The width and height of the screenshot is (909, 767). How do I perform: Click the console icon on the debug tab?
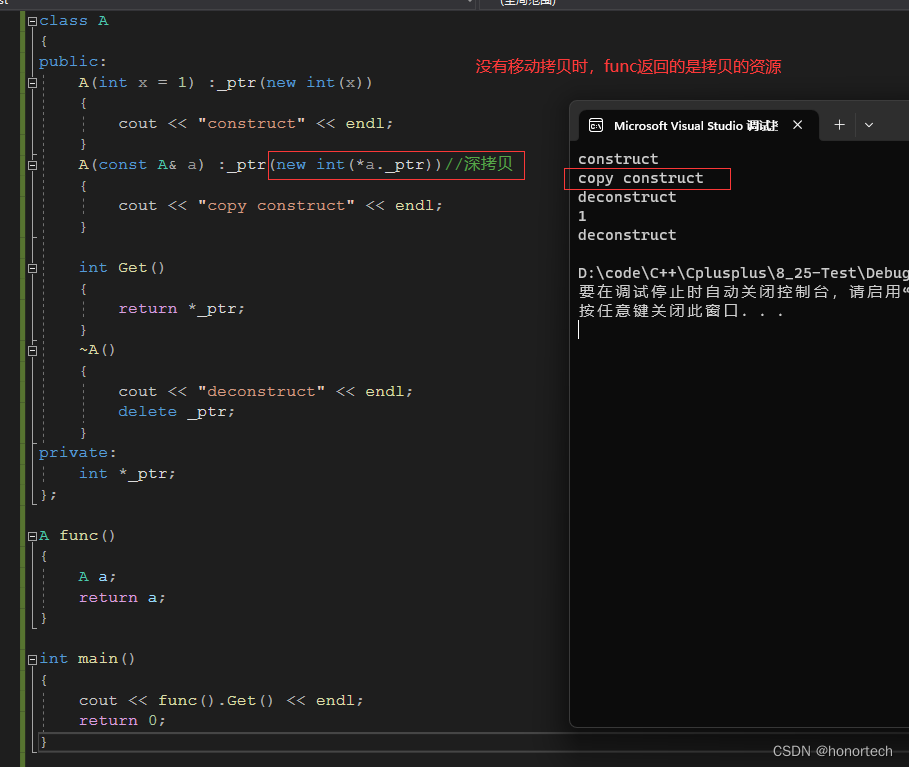[596, 125]
